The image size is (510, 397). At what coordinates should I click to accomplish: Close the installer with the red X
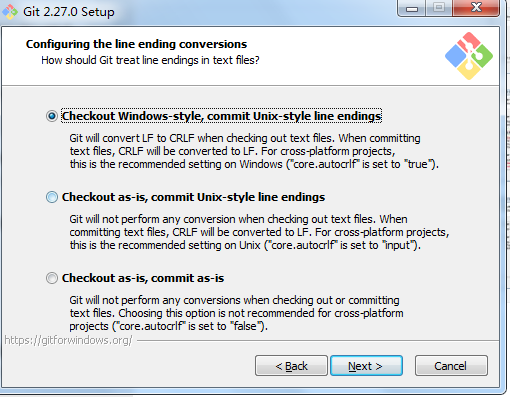click(476, 8)
